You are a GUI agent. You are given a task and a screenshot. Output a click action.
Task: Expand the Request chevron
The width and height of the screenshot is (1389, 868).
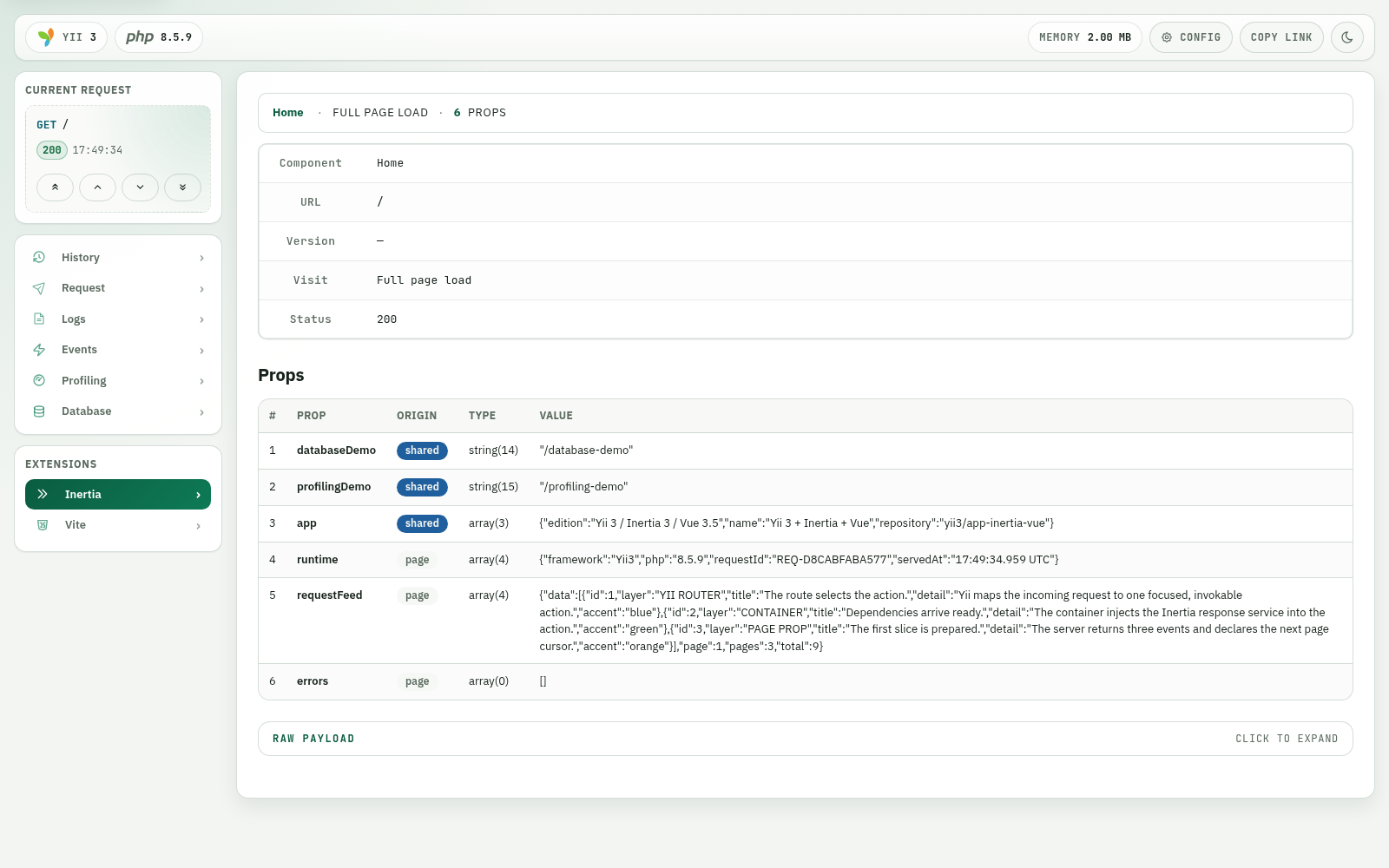tap(201, 289)
